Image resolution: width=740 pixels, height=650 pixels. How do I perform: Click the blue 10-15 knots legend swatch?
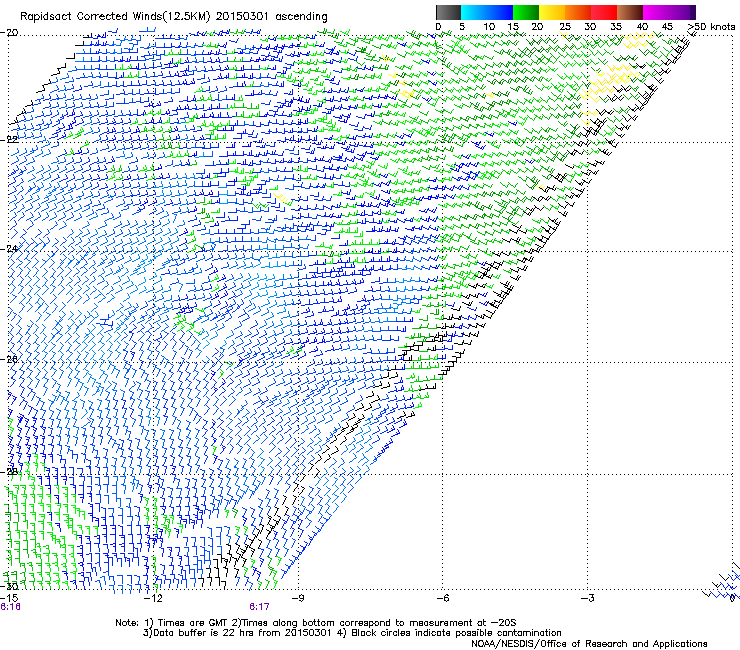coord(500,12)
